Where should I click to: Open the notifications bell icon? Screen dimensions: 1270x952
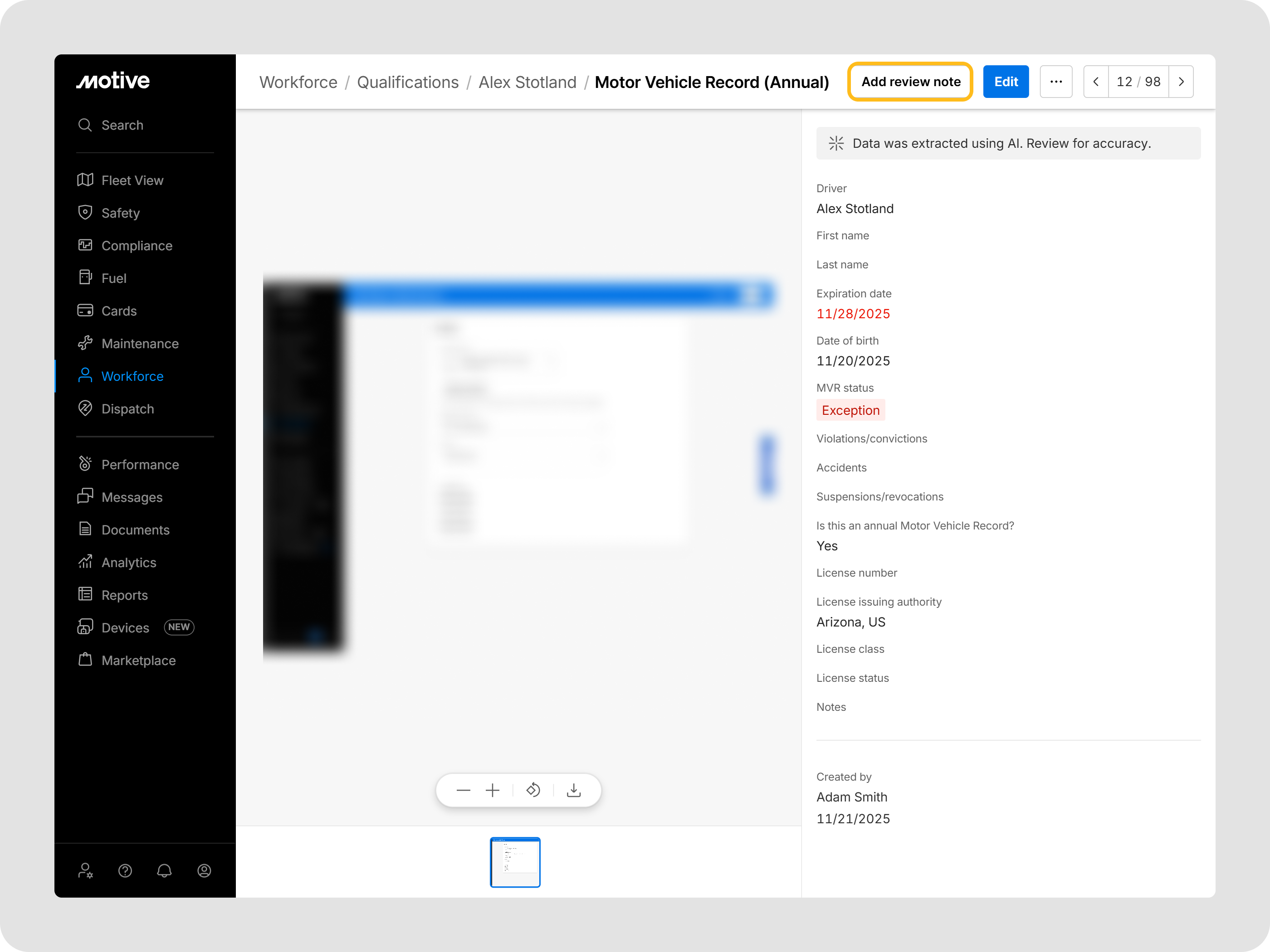(x=164, y=871)
